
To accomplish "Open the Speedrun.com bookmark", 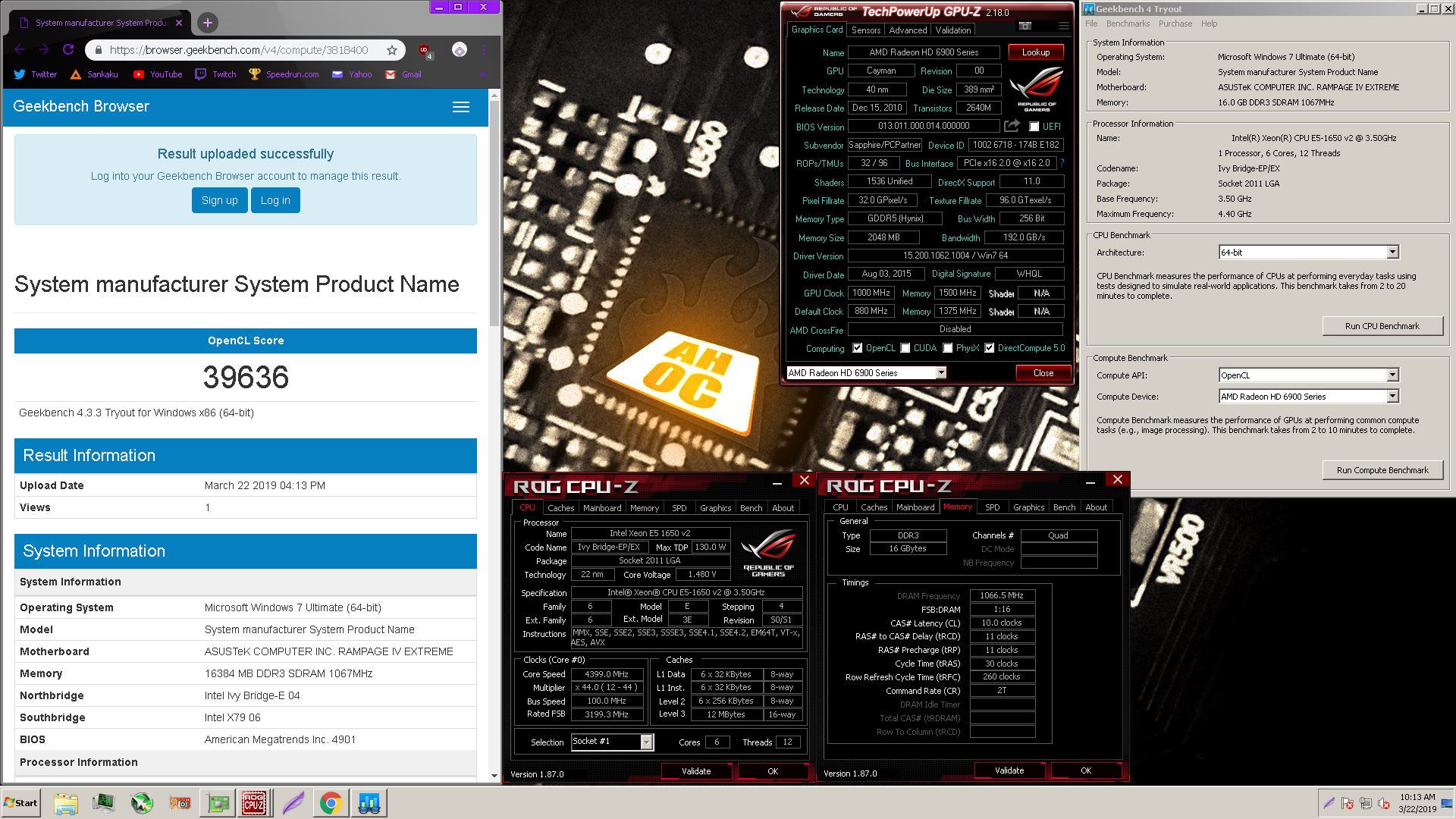I will 284,74.
